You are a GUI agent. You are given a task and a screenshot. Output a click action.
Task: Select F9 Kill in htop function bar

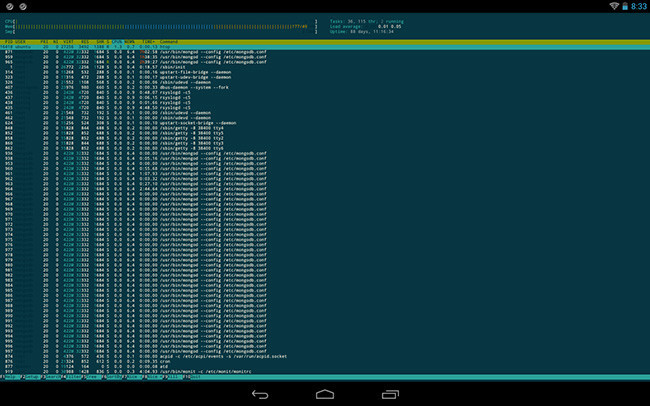point(174,377)
